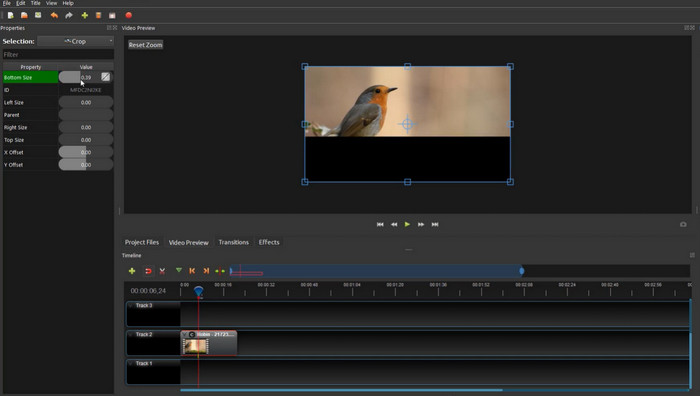The height and width of the screenshot is (396, 700).
Task: Center timeline on playhead icon
Action: pos(220,271)
